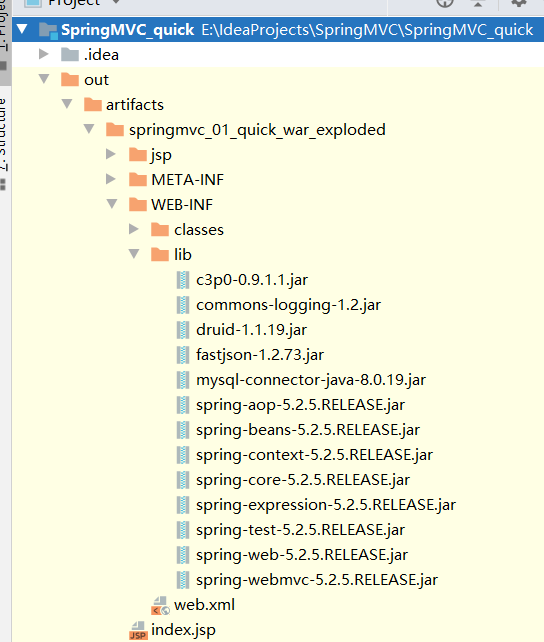Expand the jsp folder arrow
544x642 pixels.
coord(111,154)
